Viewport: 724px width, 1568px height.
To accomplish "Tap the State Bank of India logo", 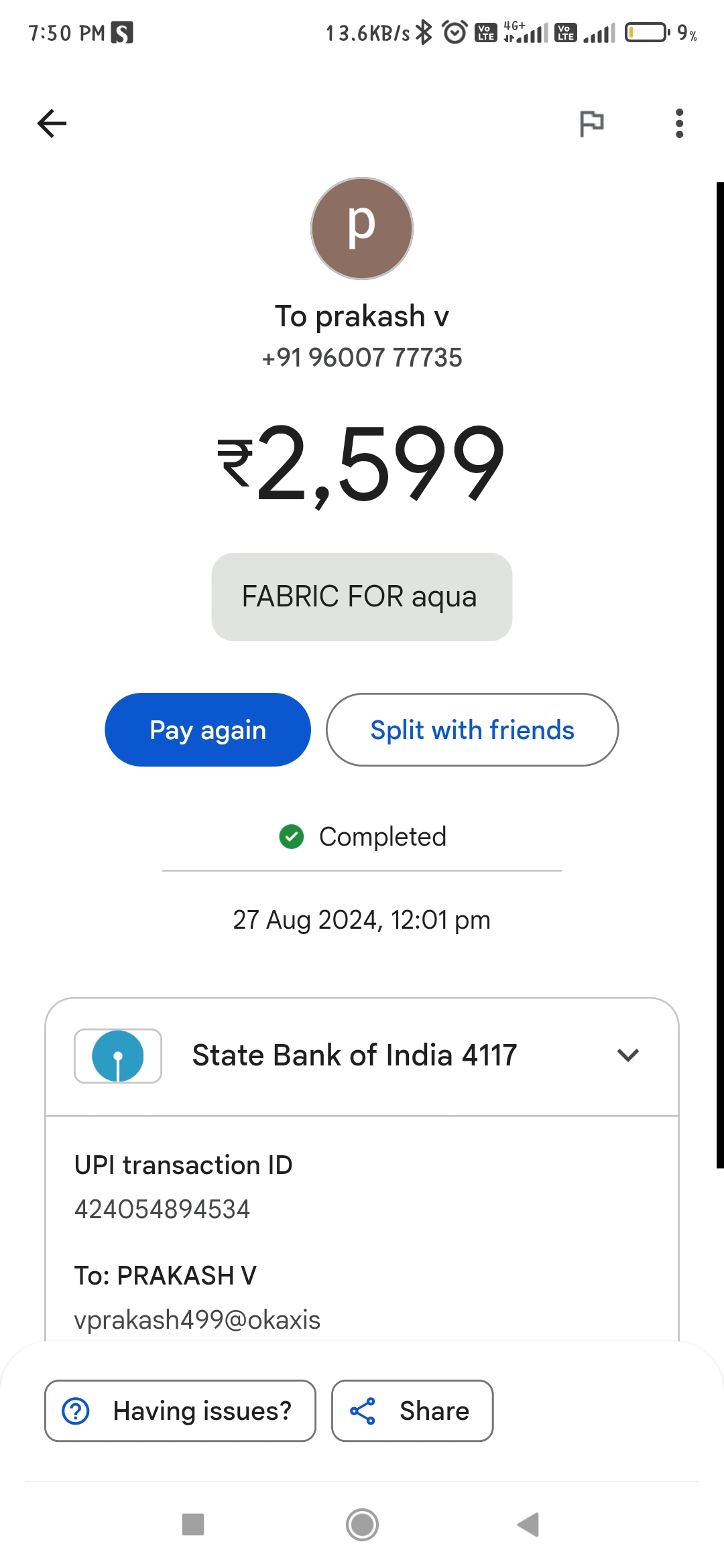I will coord(118,1056).
